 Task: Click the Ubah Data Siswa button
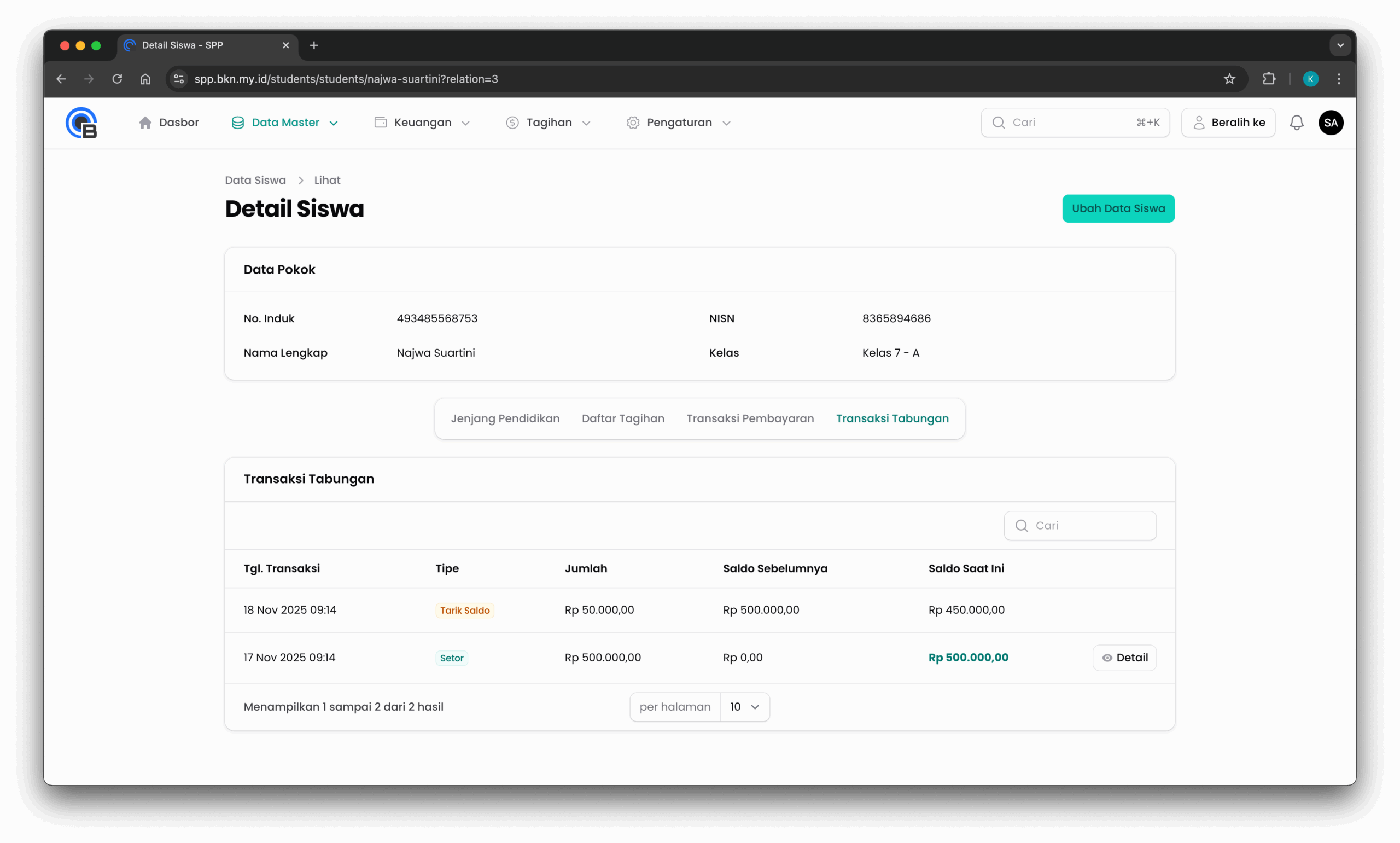pos(1118,208)
